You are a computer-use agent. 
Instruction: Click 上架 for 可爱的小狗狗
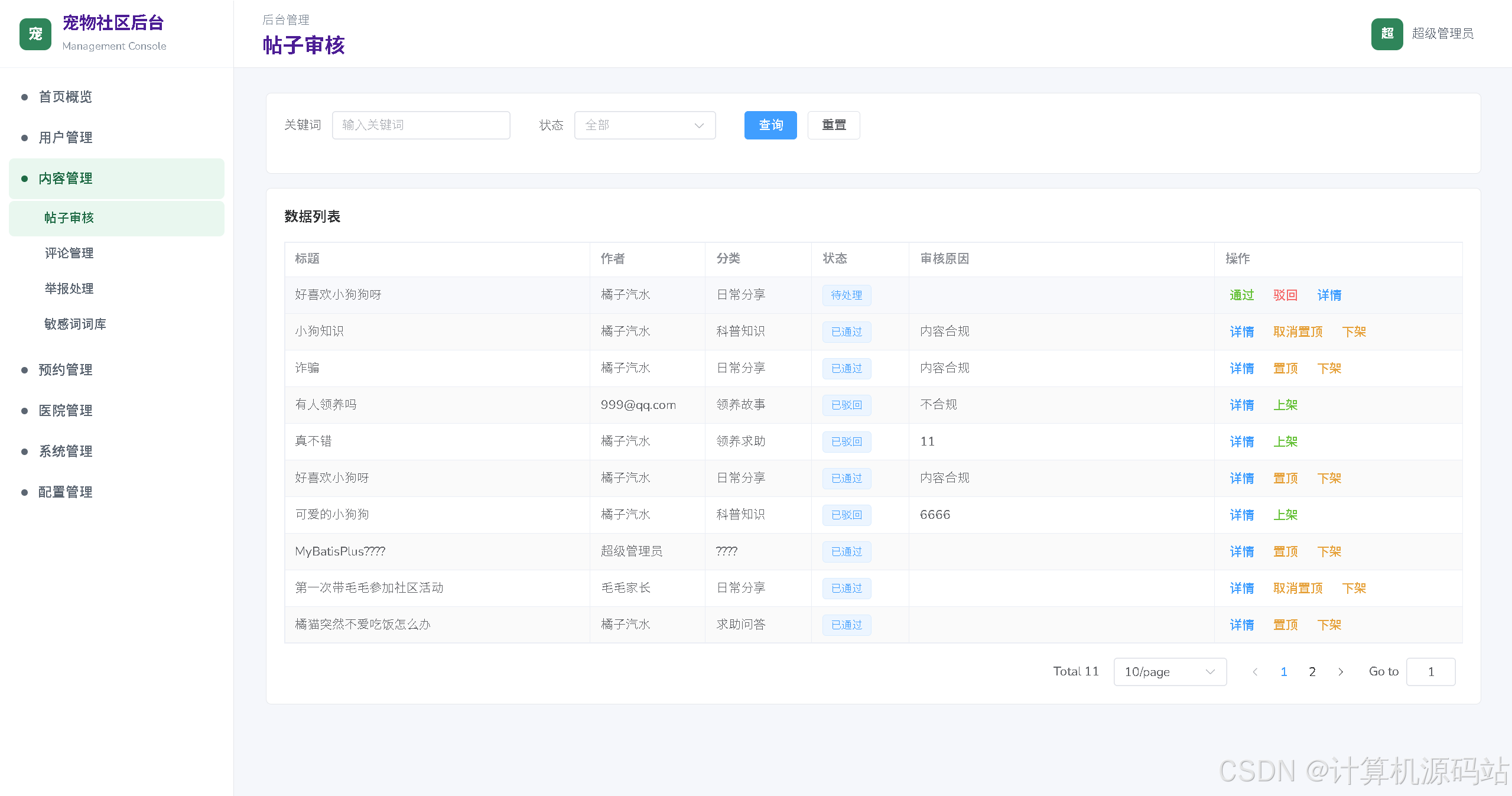(1285, 515)
